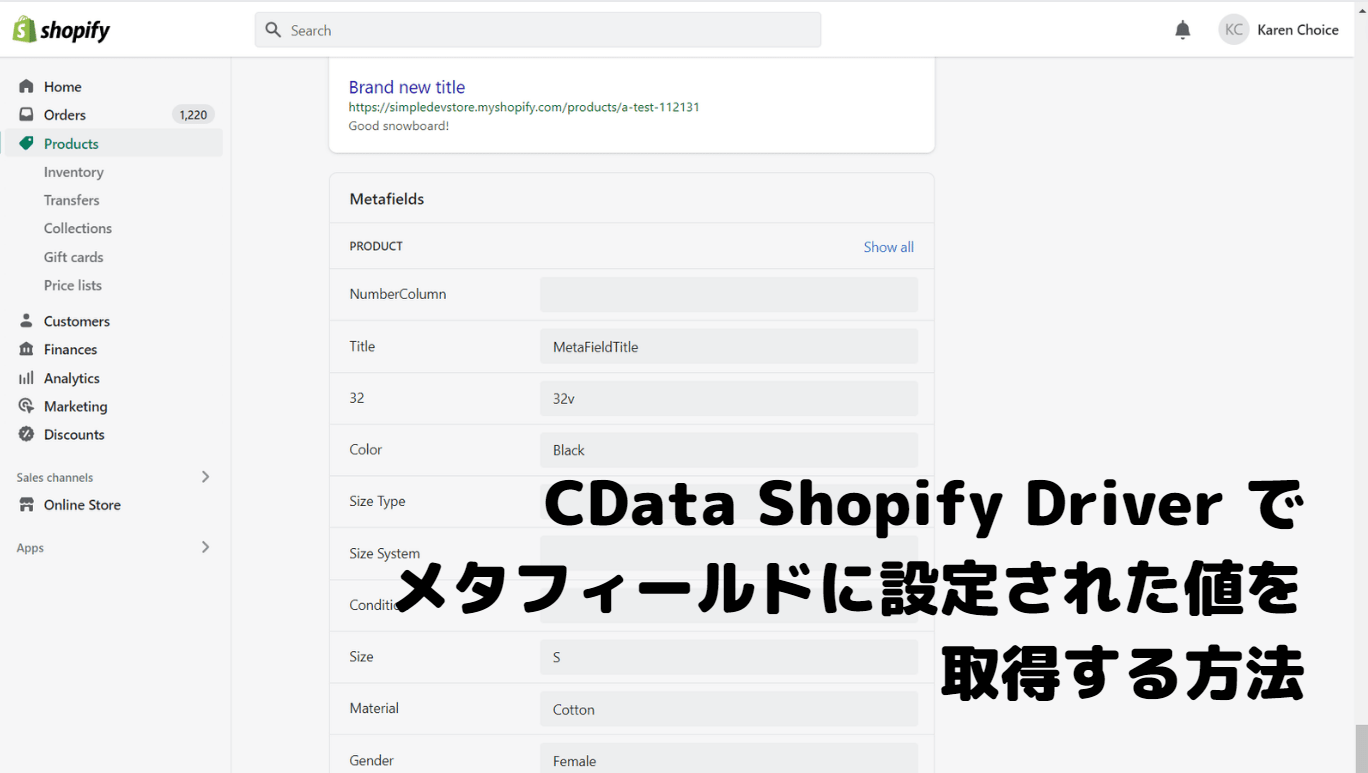Click the Finances bank icon
1368x773 pixels.
tap(26, 349)
